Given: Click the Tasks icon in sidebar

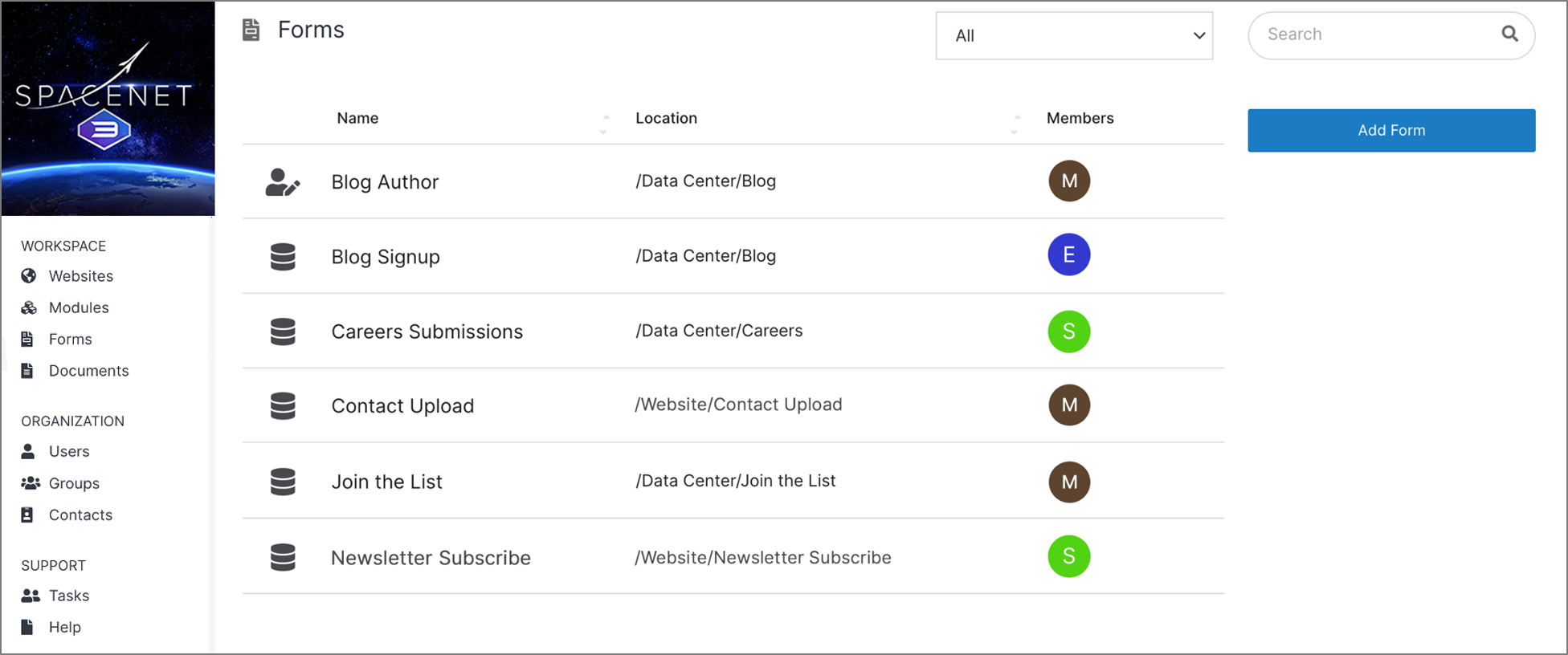Looking at the screenshot, I should click(x=31, y=596).
